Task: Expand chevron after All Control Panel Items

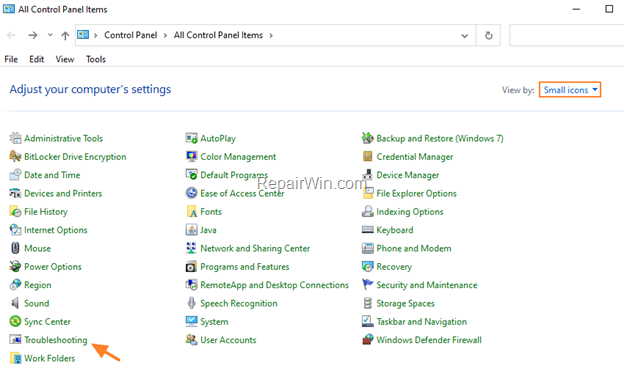Action: 271,35
